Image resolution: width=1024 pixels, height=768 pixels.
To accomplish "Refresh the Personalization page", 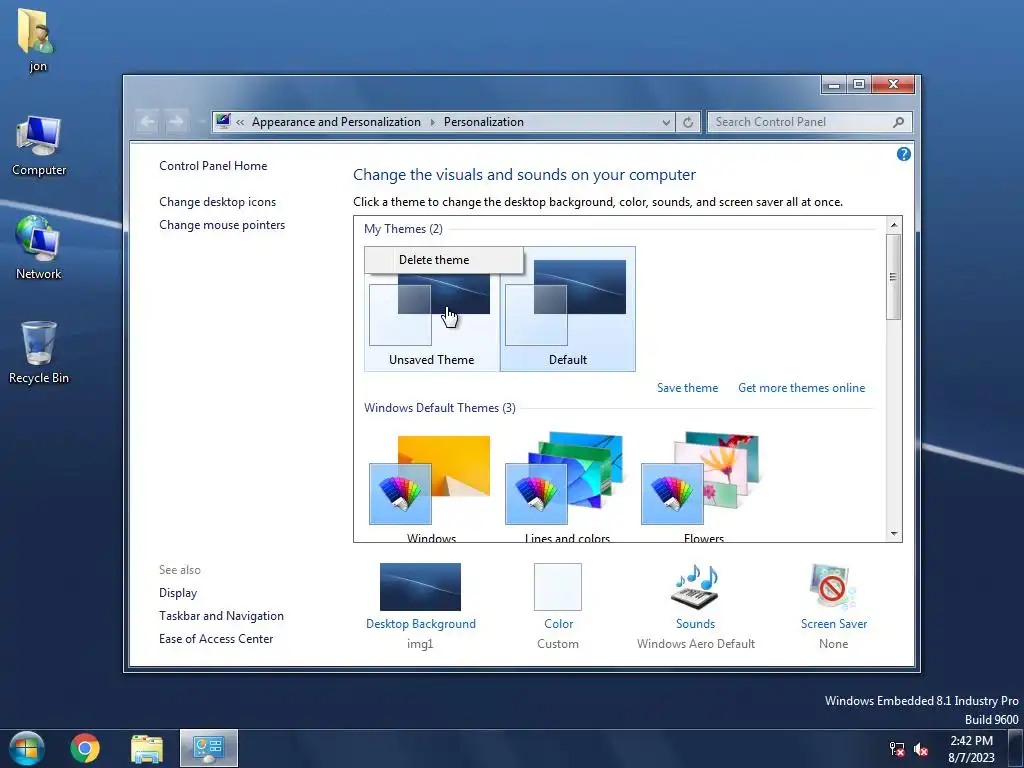I will (x=688, y=122).
